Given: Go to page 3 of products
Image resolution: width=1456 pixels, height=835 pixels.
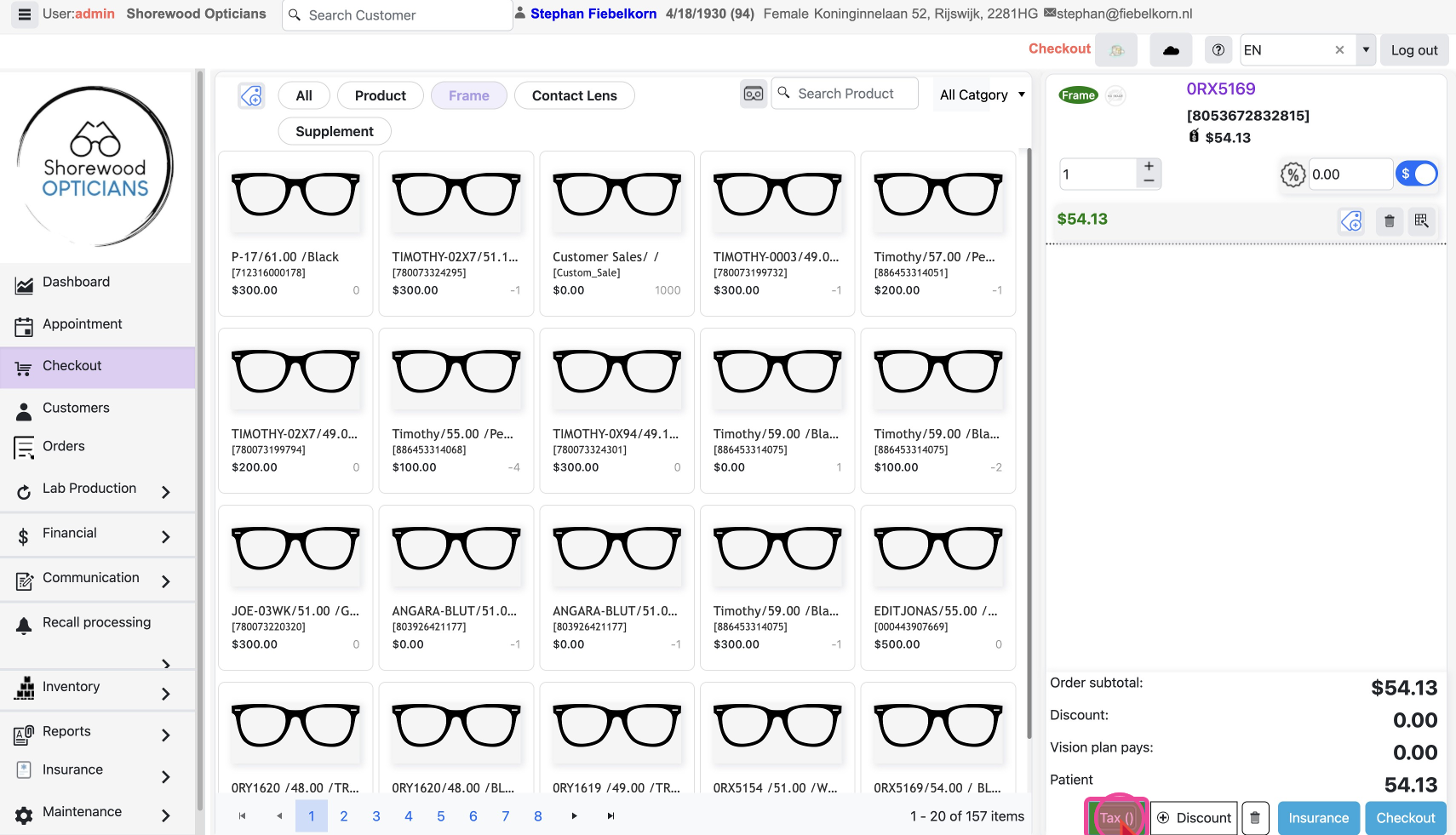Looking at the screenshot, I should (376, 816).
